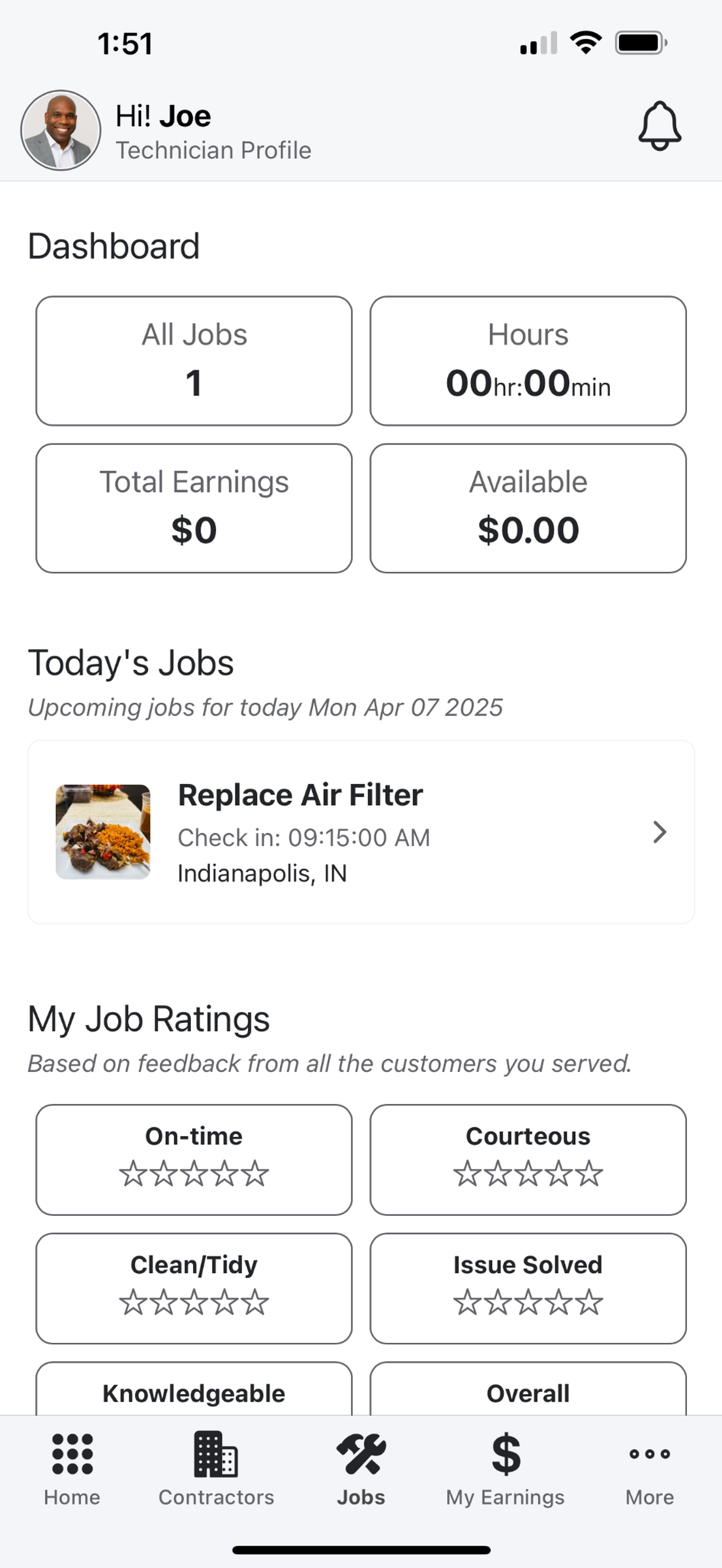Tap Technician Profile label
Viewport: 722px width, 1568px height.
pos(214,150)
